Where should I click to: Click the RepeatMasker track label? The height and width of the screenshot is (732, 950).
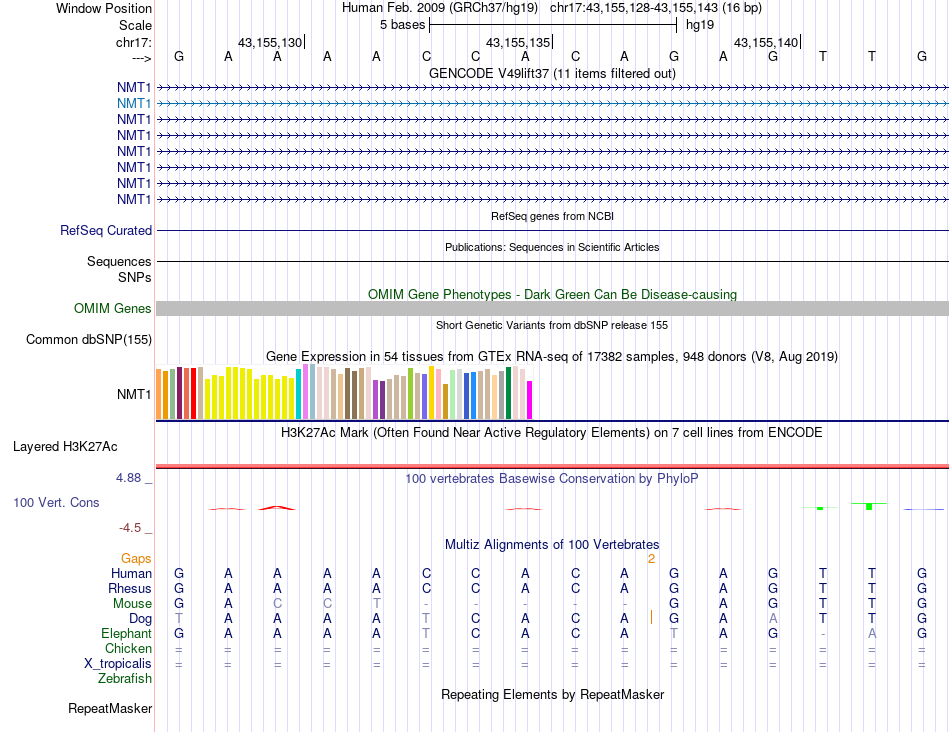point(110,708)
